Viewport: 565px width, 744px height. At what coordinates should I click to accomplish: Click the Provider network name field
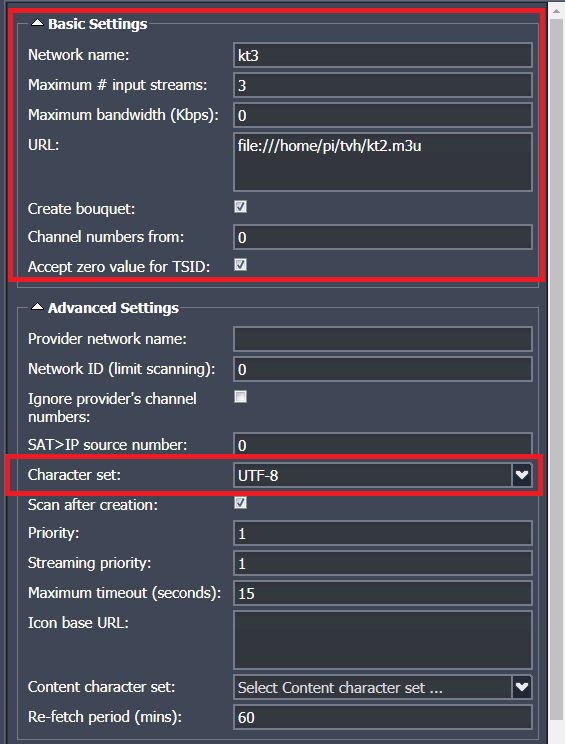click(382, 339)
